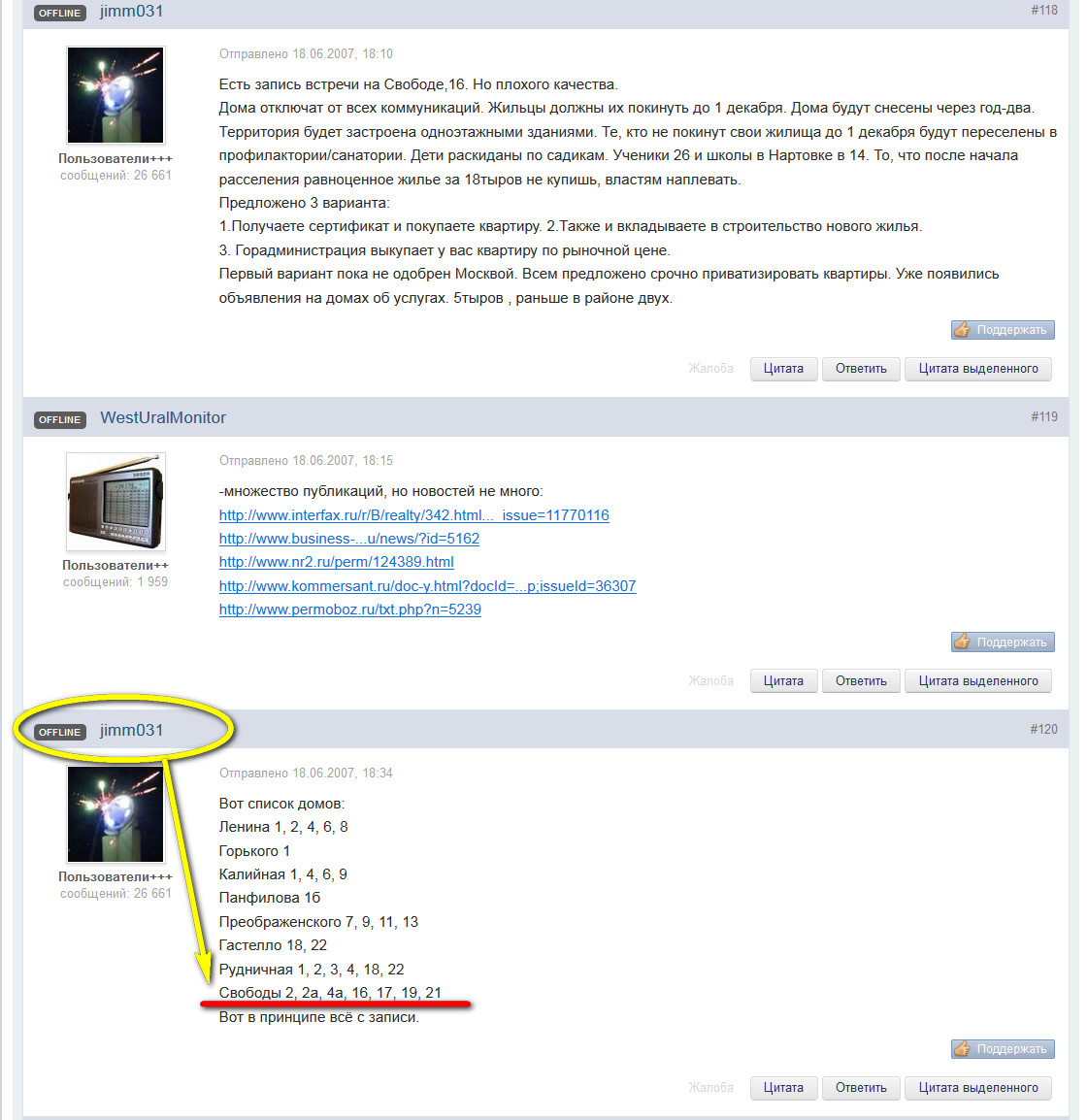
Task: Click the OFFLINE badge in post #120
Action: pos(60,732)
